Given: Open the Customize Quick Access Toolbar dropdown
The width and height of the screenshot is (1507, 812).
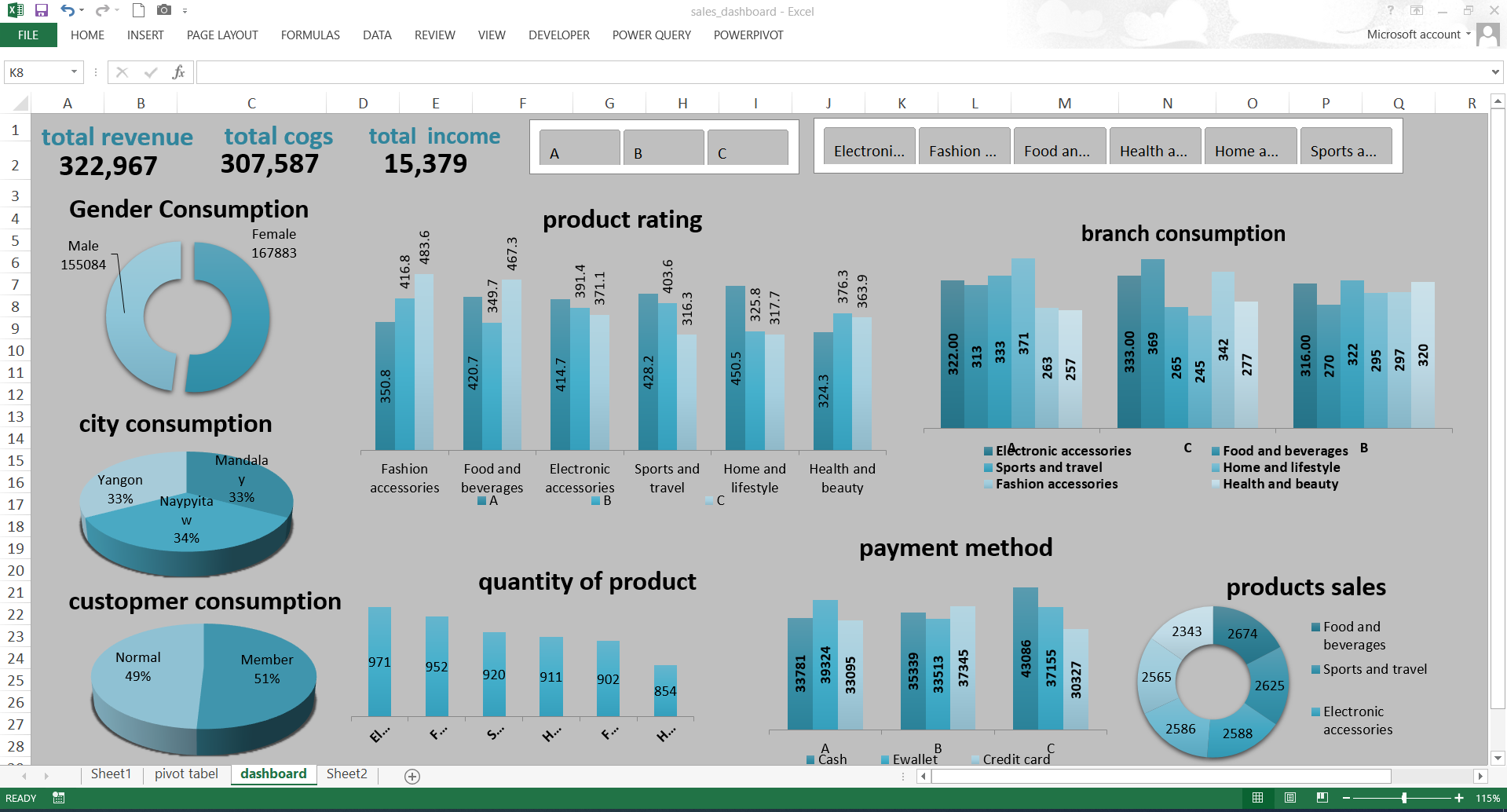Looking at the screenshot, I should coord(185,11).
